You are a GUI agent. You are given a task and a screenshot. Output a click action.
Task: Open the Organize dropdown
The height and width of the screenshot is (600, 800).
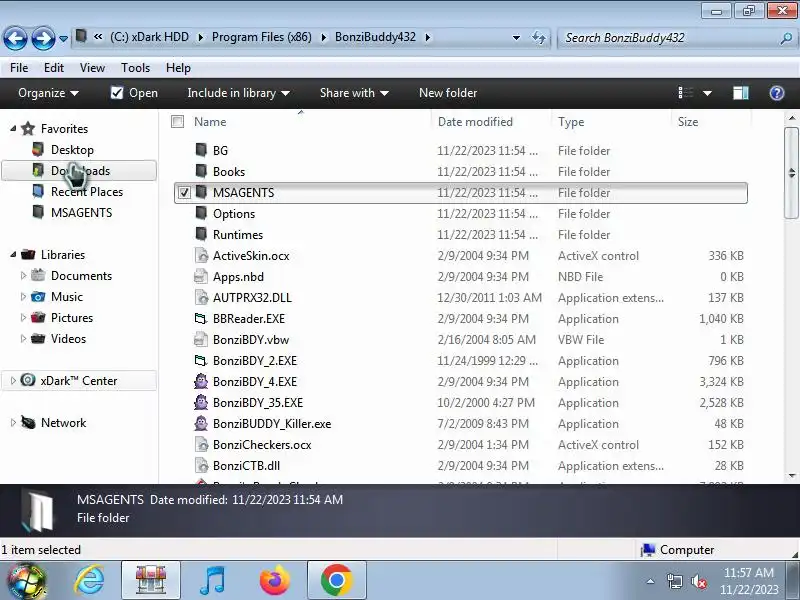coord(48,93)
